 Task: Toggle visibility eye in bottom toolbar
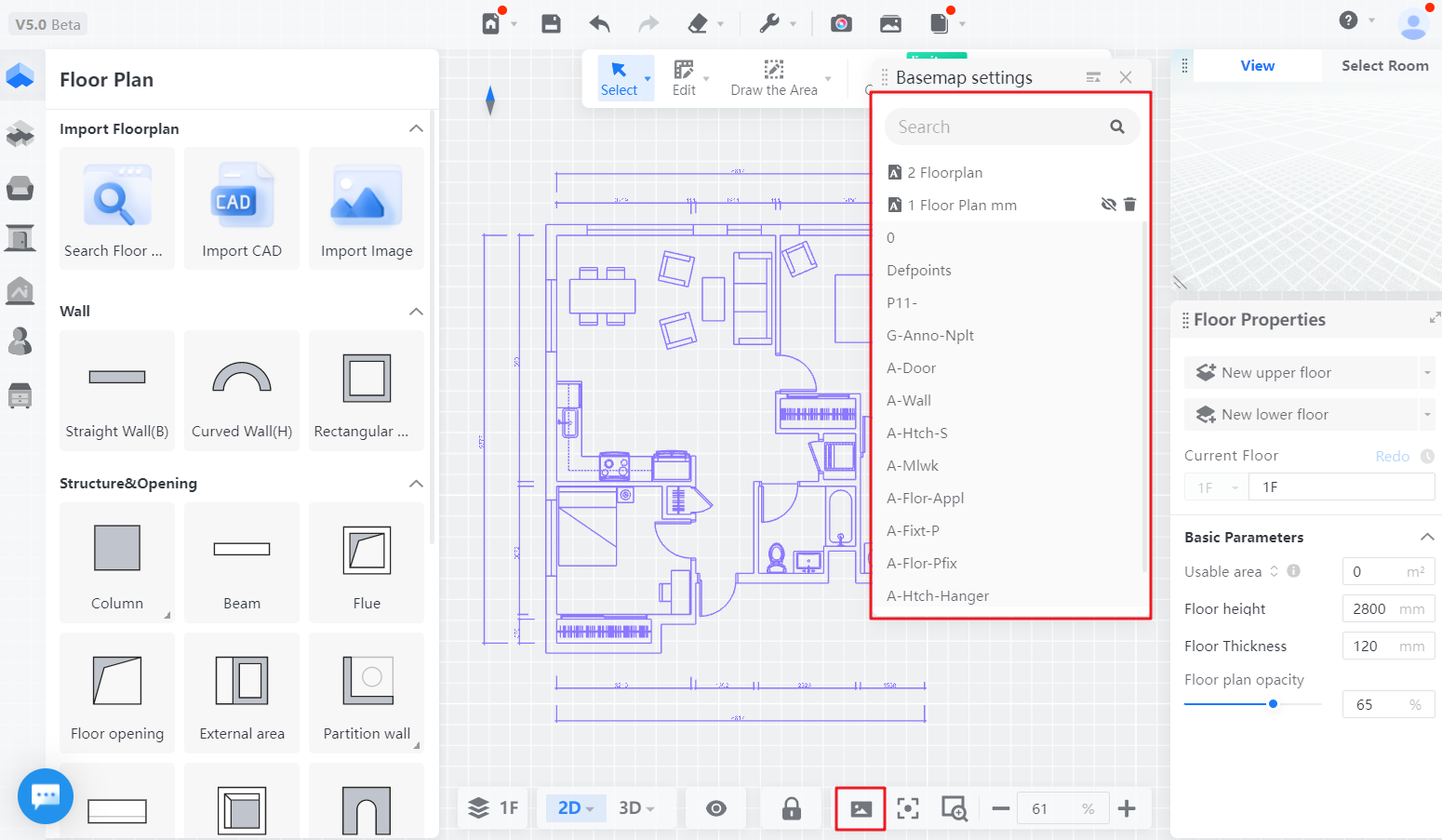[x=716, y=808]
